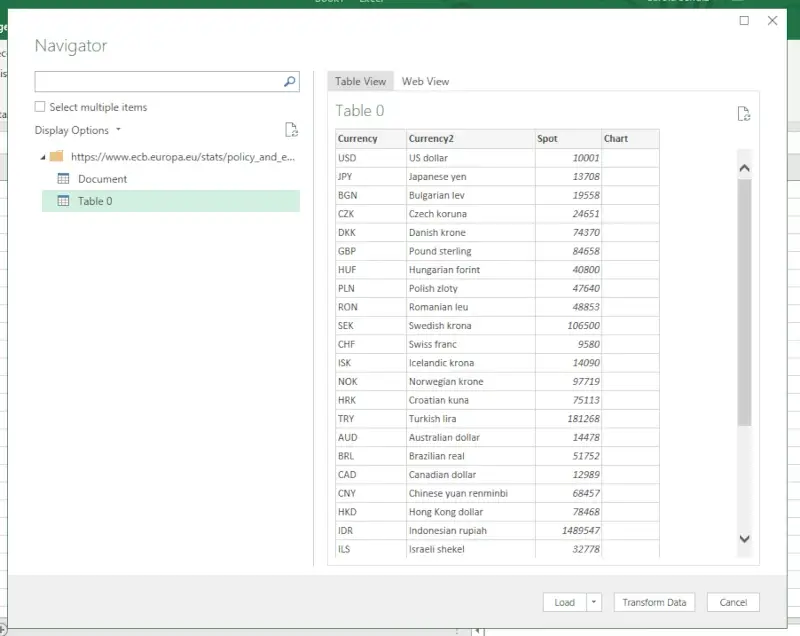Click the preview vertical scrollbar thumb
The height and width of the screenshot is (636, 800).
[744, 300]
